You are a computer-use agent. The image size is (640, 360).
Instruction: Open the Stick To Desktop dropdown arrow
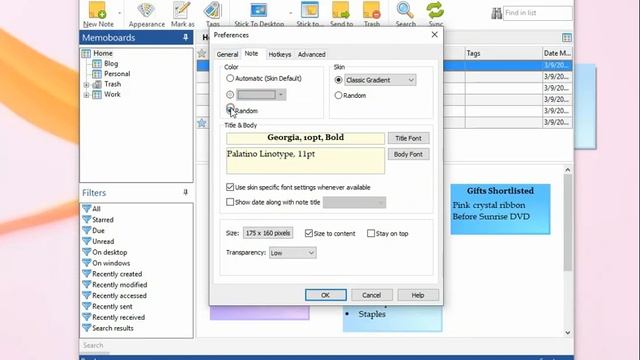[290, 13]
